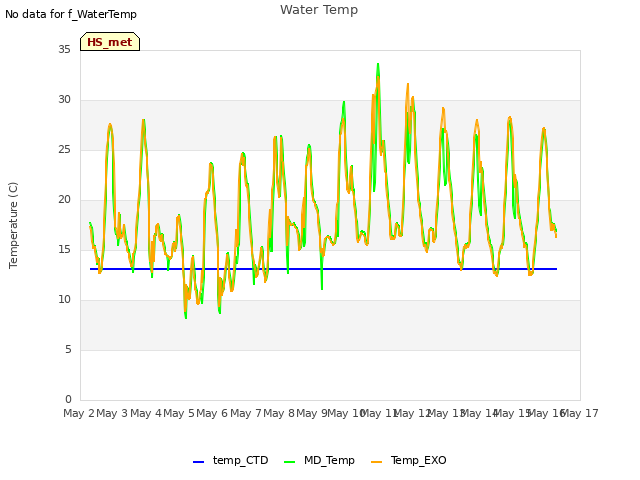Click the May 7 x-axis label
This screenshot has height=480, width=640.
(246, 413)
